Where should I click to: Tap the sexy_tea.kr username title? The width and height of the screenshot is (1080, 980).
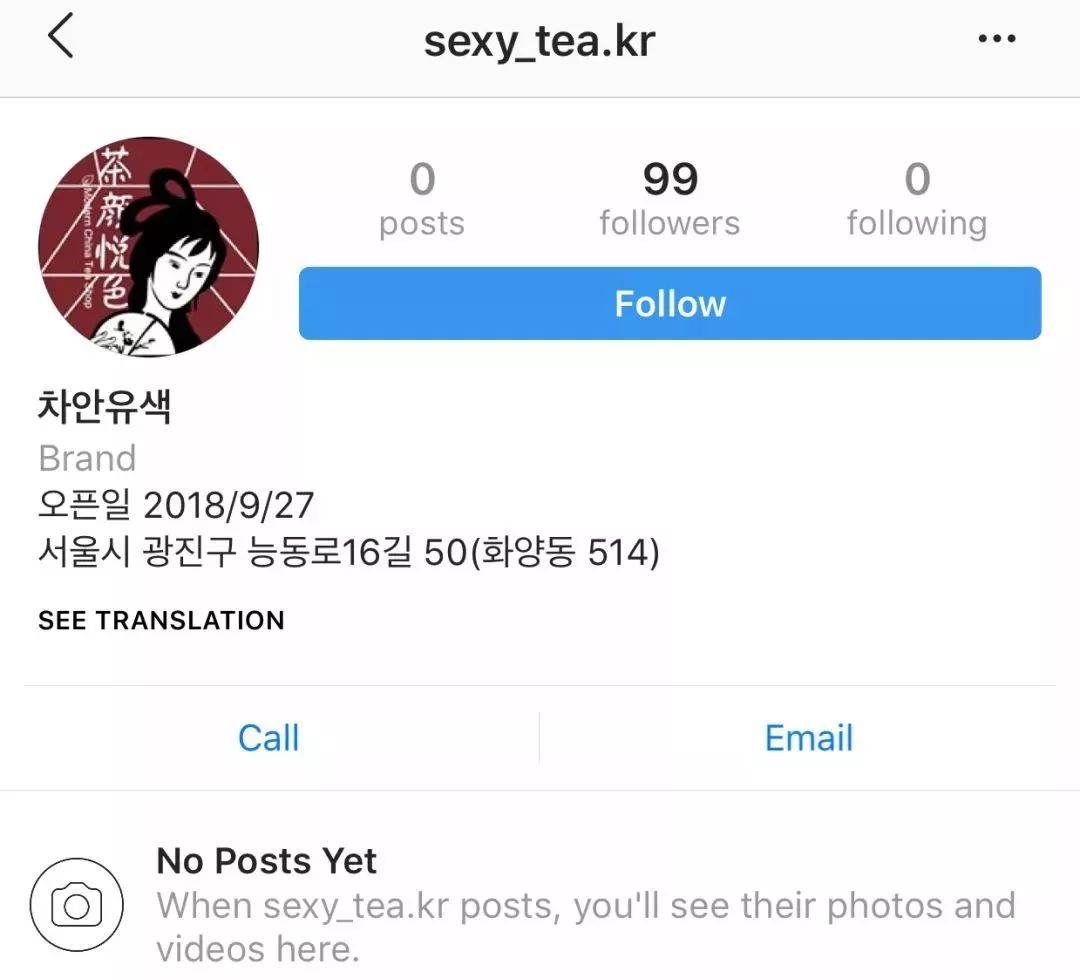point(539,42)
